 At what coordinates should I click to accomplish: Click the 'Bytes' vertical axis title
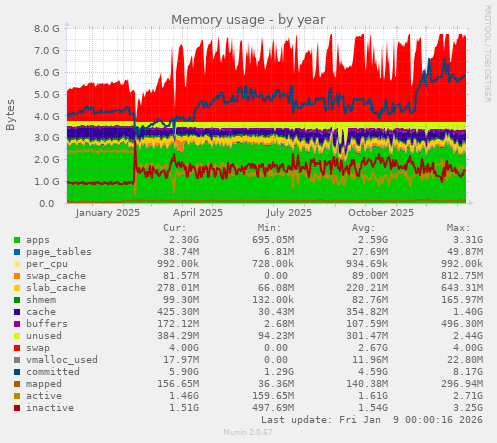click(x=10, y=115)
